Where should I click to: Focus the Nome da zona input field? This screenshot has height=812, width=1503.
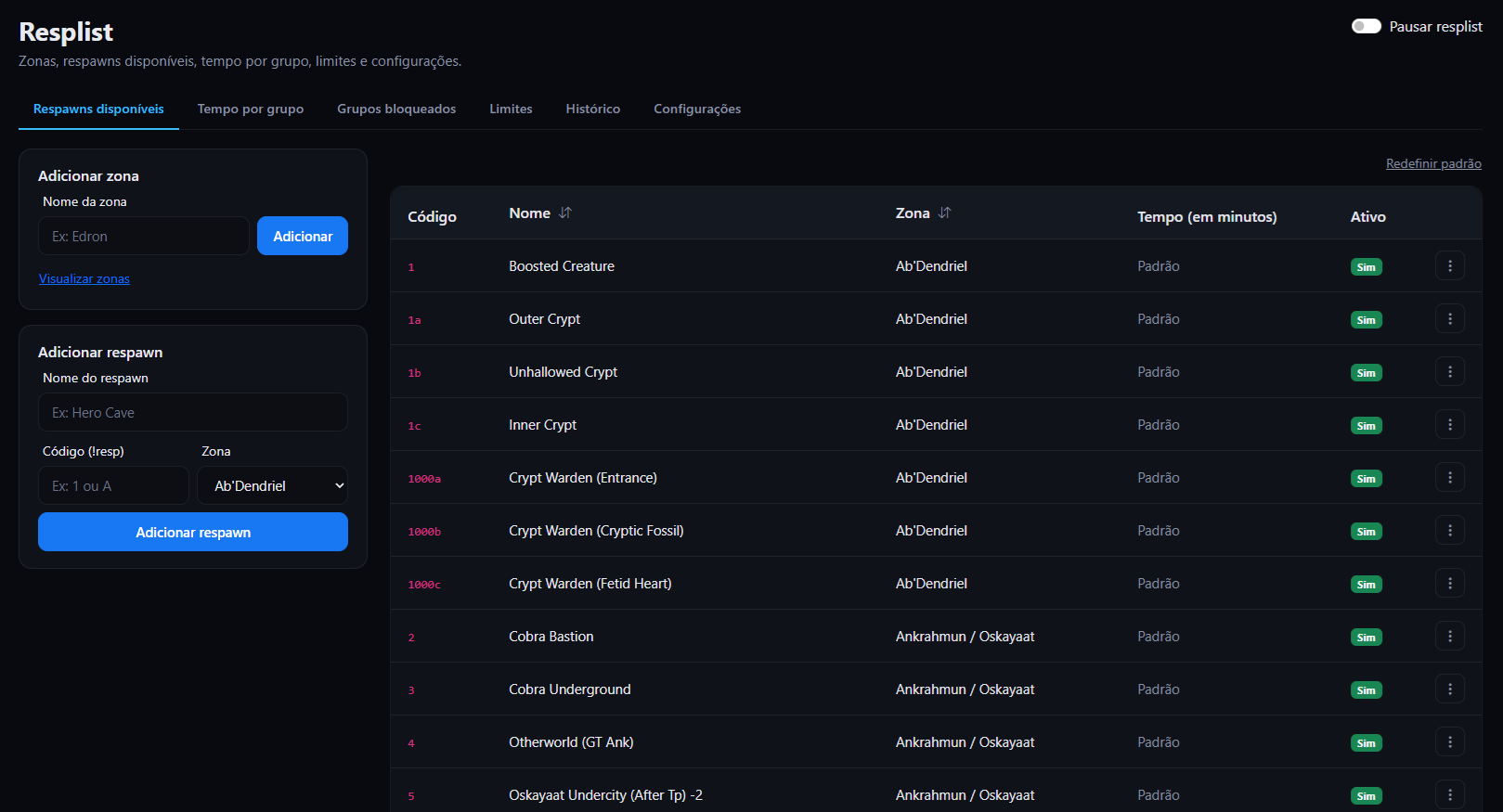[x=144, y=236]
